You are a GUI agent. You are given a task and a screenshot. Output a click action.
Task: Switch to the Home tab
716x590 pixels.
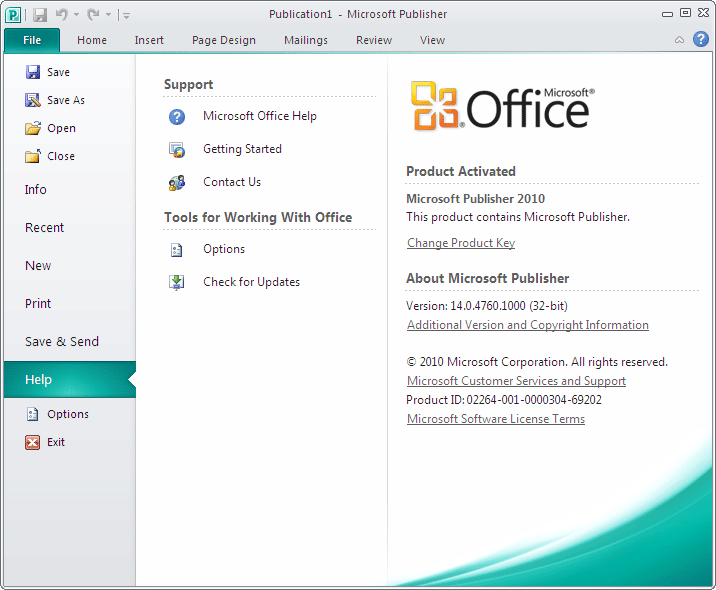pyautogui.click(x=92, y=40)
